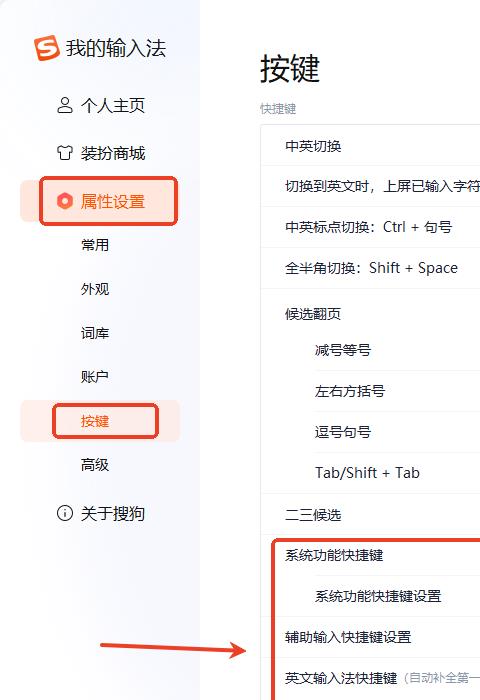The height and width of the screenshot is (700, 480).
Task: Click the 系统功能快捷键设置 row
Action: point(397,596)
